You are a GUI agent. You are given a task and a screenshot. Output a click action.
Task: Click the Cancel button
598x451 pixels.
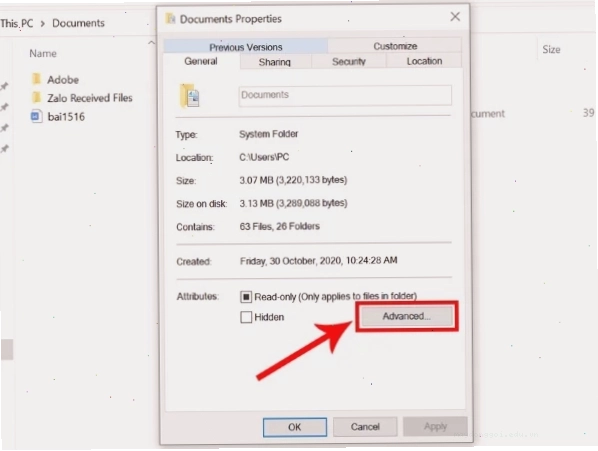(365, 427)
